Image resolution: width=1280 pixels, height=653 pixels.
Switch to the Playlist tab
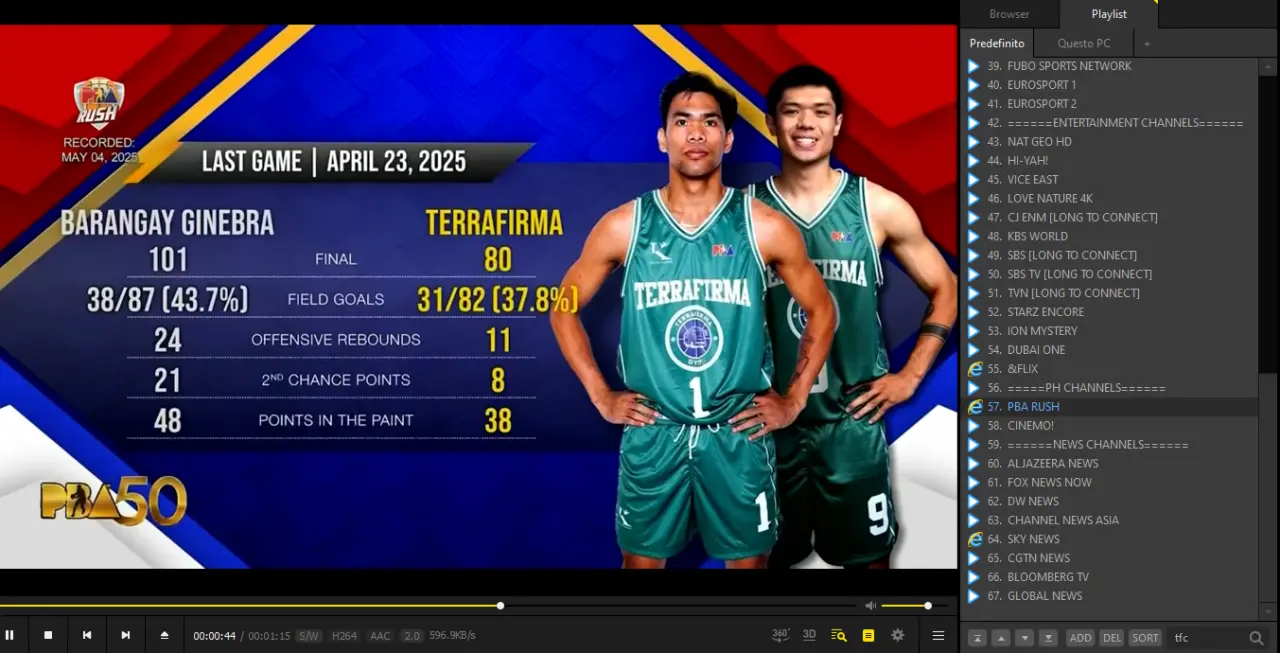tap(1109, 14)
